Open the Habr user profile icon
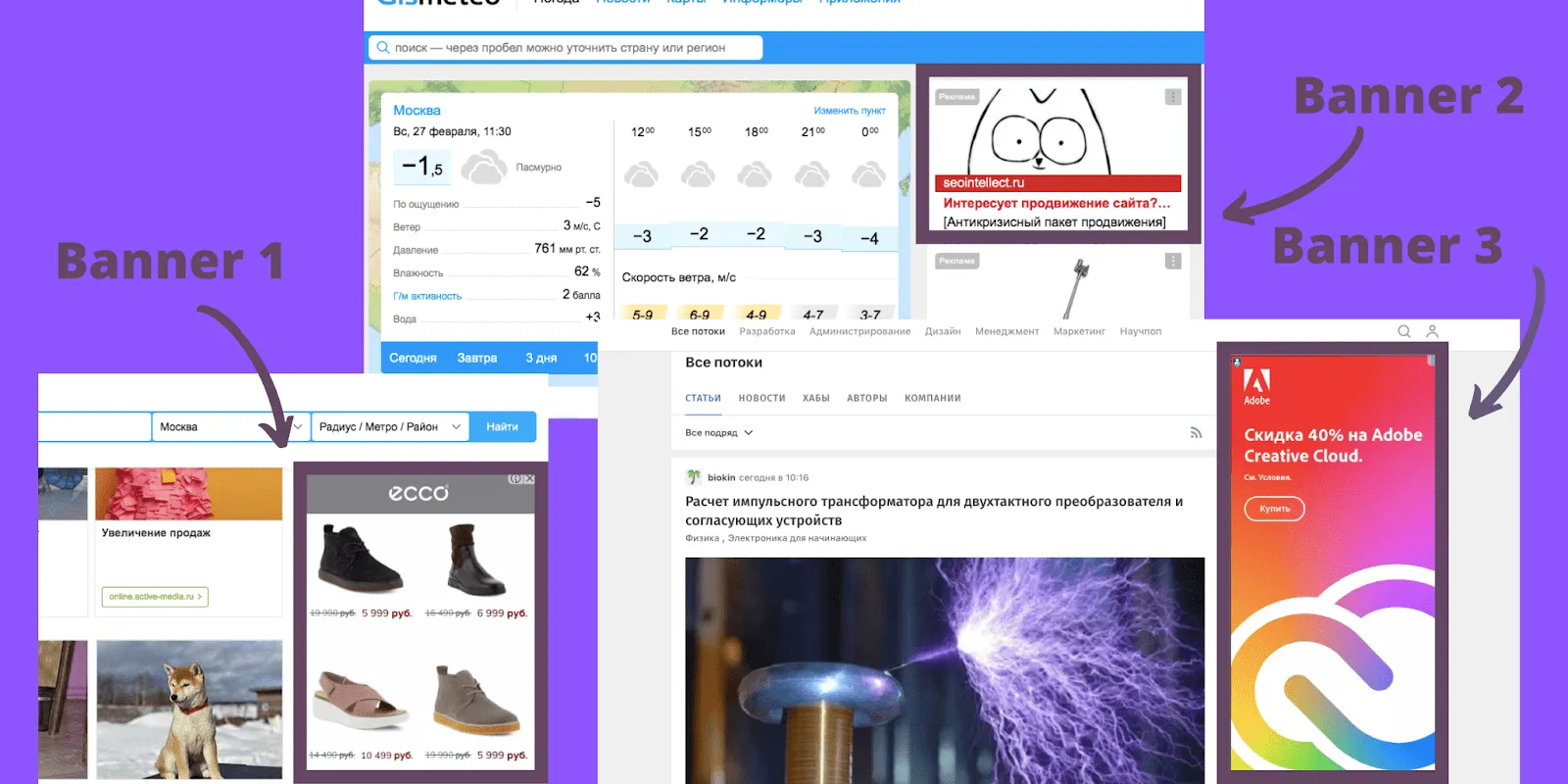1568x784 pixels. [x=1432, y=331]
